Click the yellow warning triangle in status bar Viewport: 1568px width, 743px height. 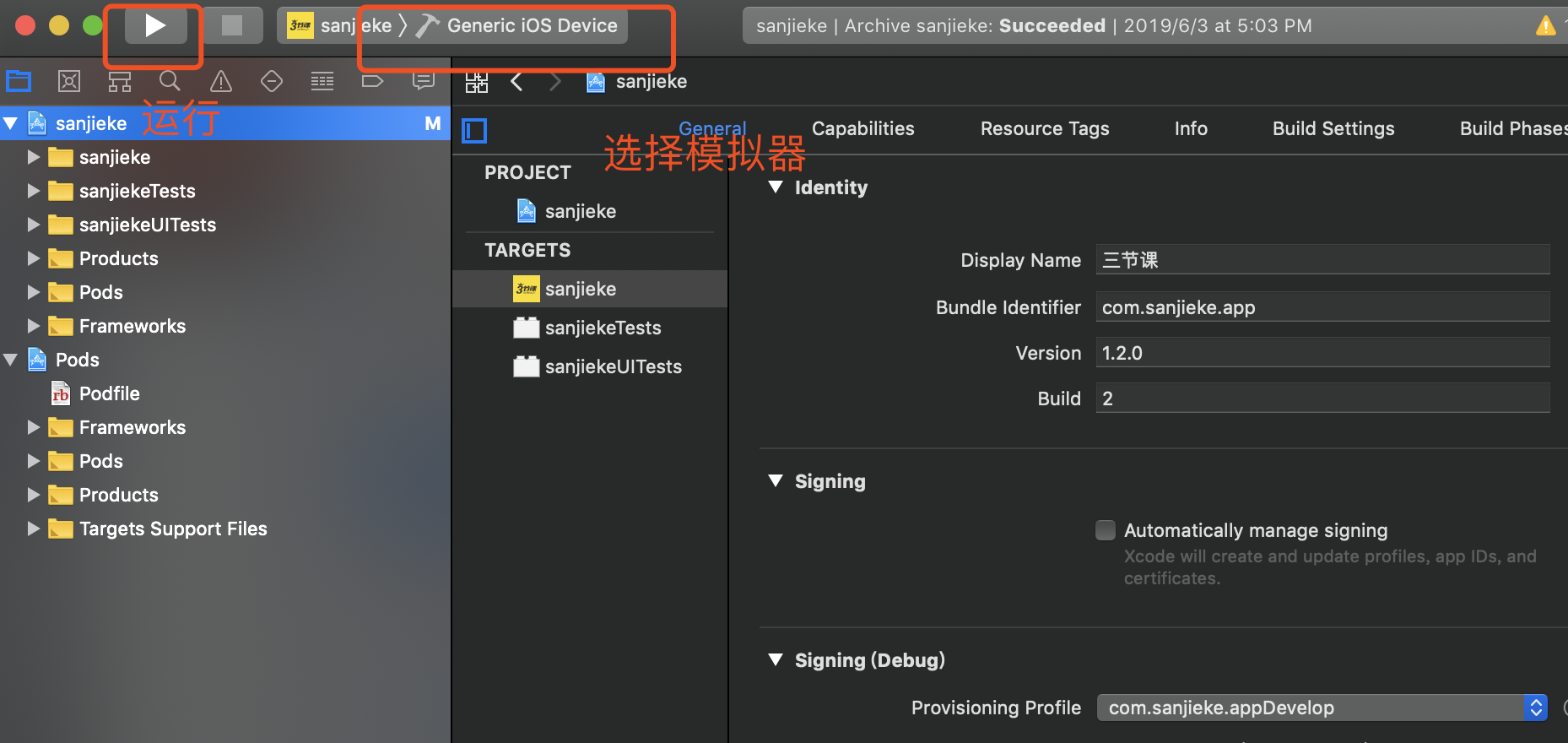point(1545,26)
